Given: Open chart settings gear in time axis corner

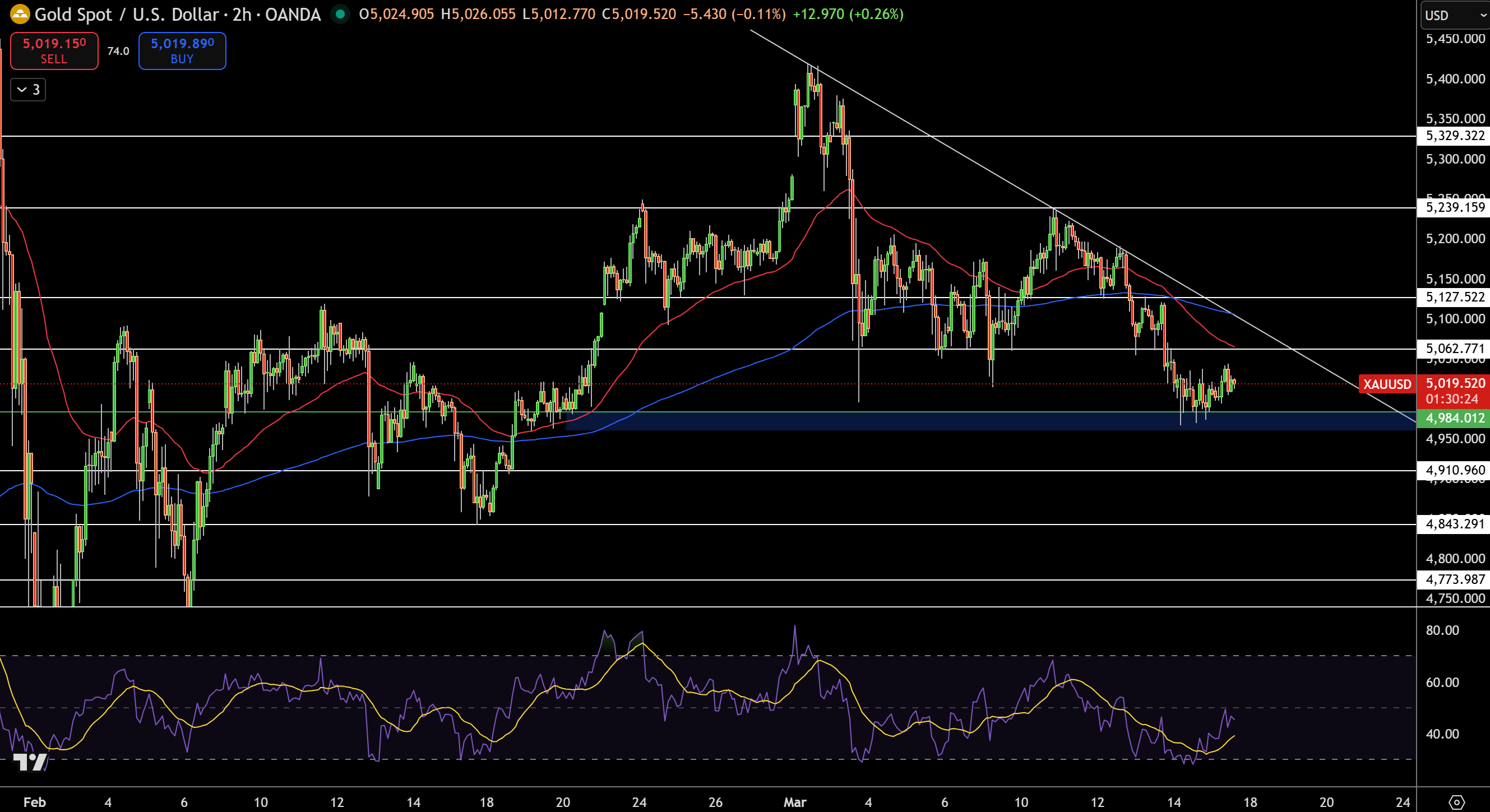Looking at the screenshot, I should pos(1456,802).
